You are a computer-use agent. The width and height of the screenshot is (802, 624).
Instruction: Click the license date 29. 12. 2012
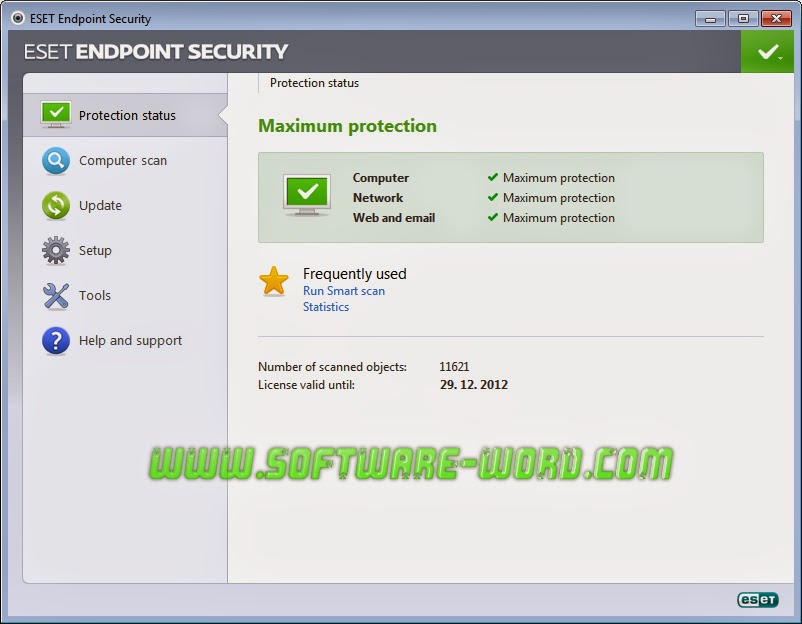point(474,385)
